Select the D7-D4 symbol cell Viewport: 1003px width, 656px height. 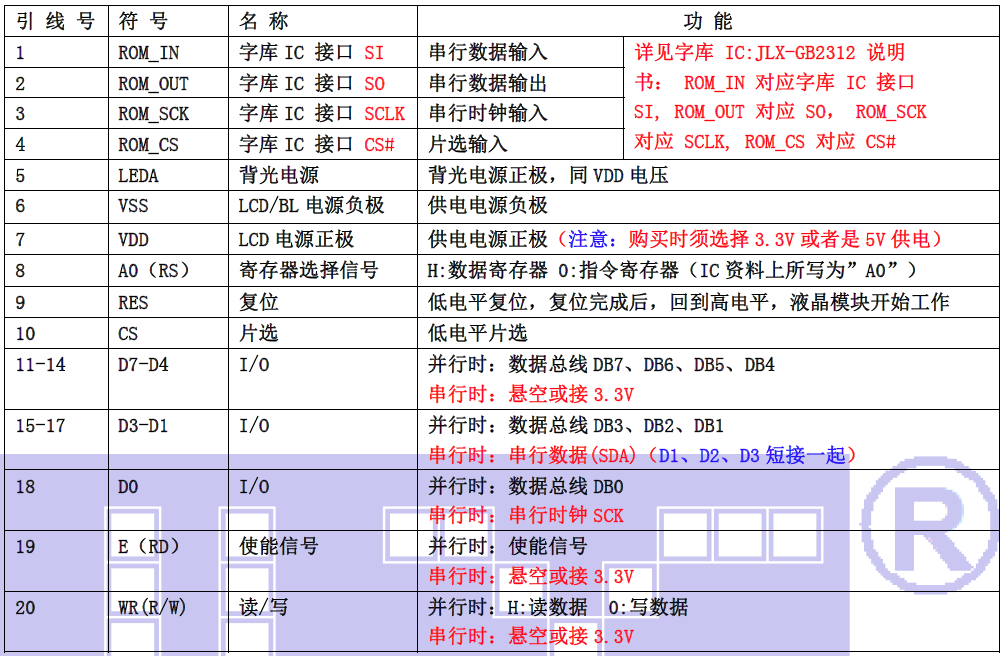pos(143,365)
